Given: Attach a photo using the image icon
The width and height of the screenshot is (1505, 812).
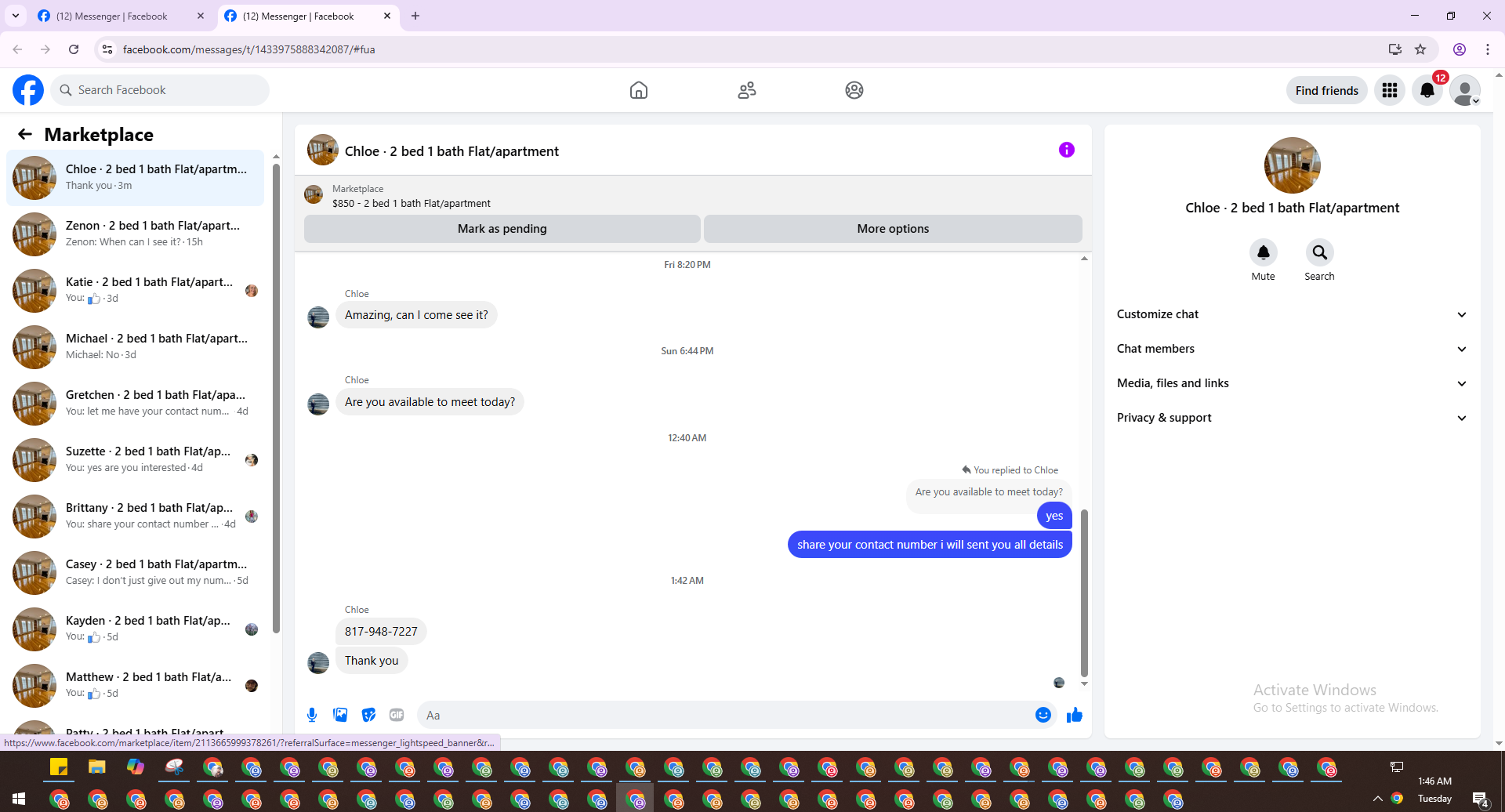Looking at the screenshot, I should coord(340,715).
